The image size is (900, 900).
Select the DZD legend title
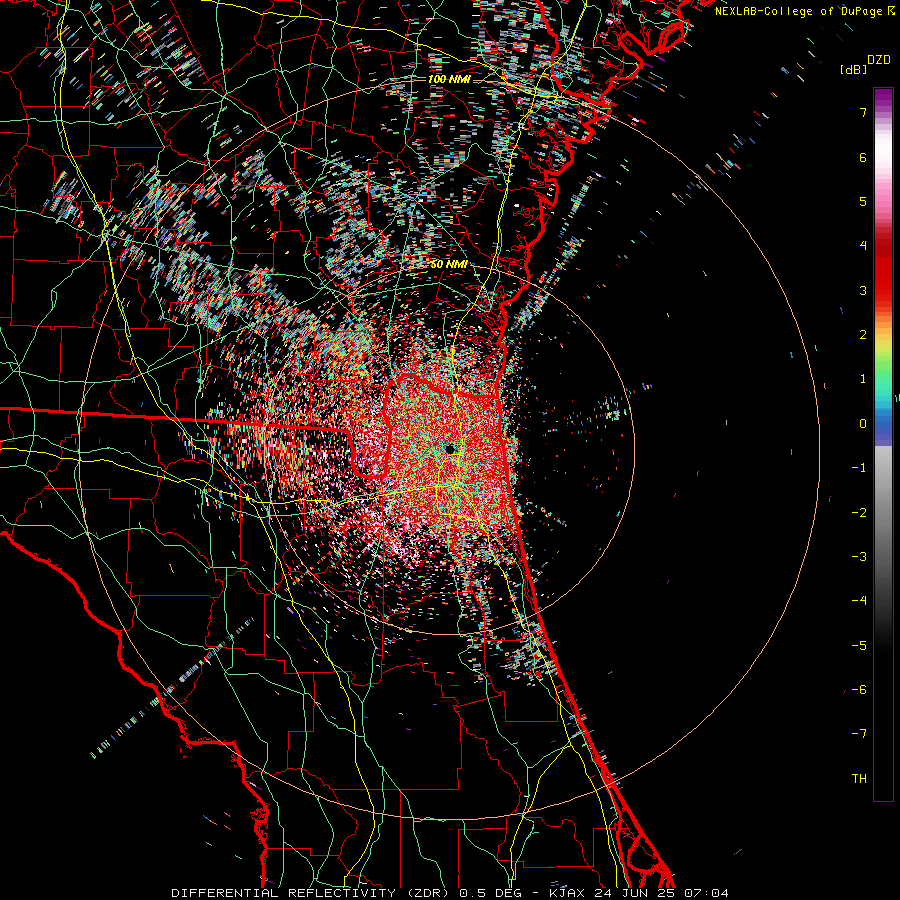(878, 60)
